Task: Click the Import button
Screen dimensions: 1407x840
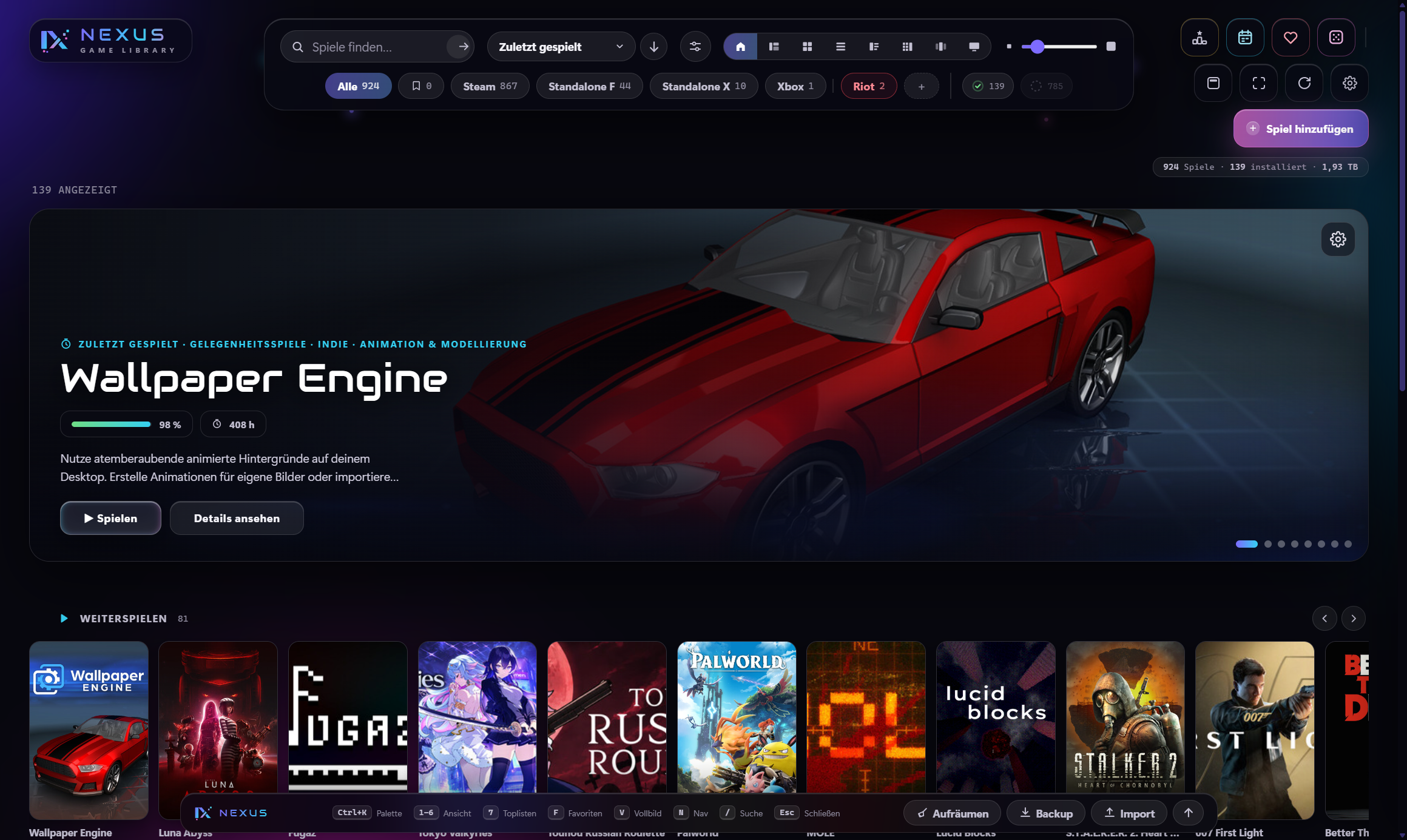Action: click(x=1129, y=813)
